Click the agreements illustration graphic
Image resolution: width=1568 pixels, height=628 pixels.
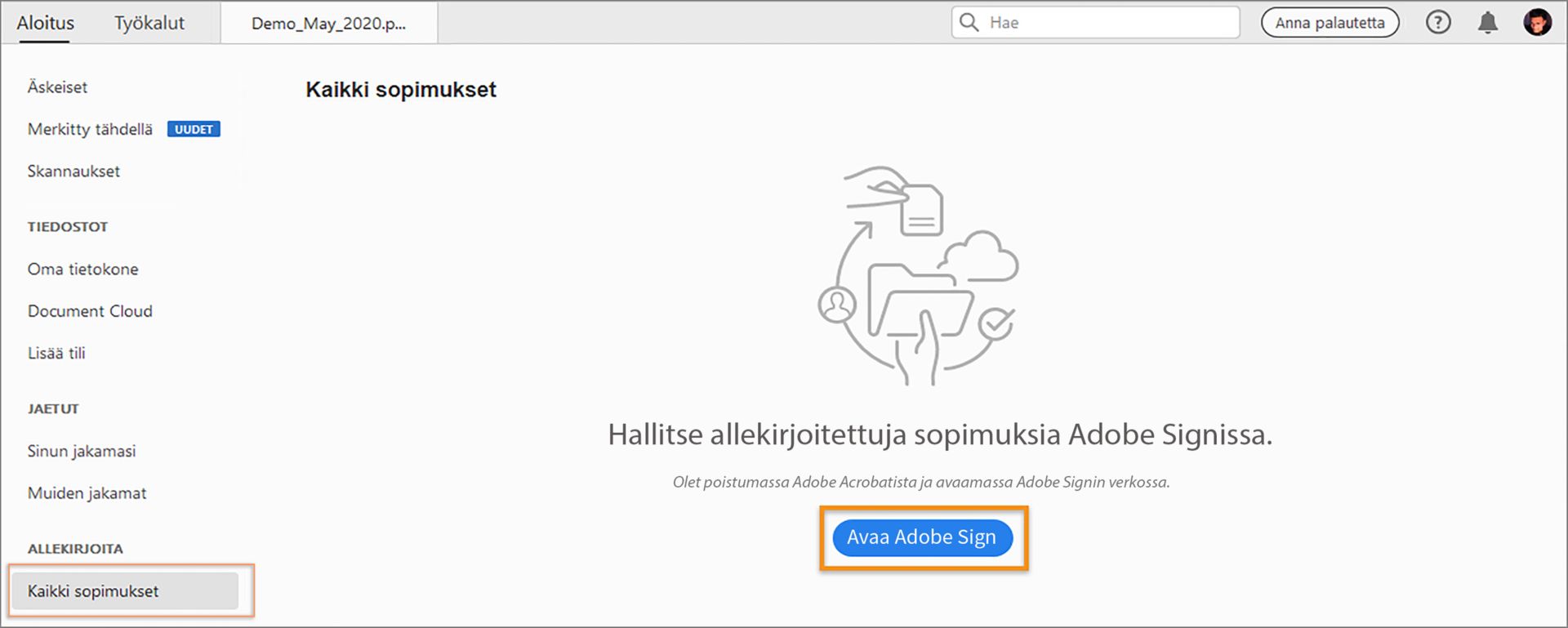920,275
